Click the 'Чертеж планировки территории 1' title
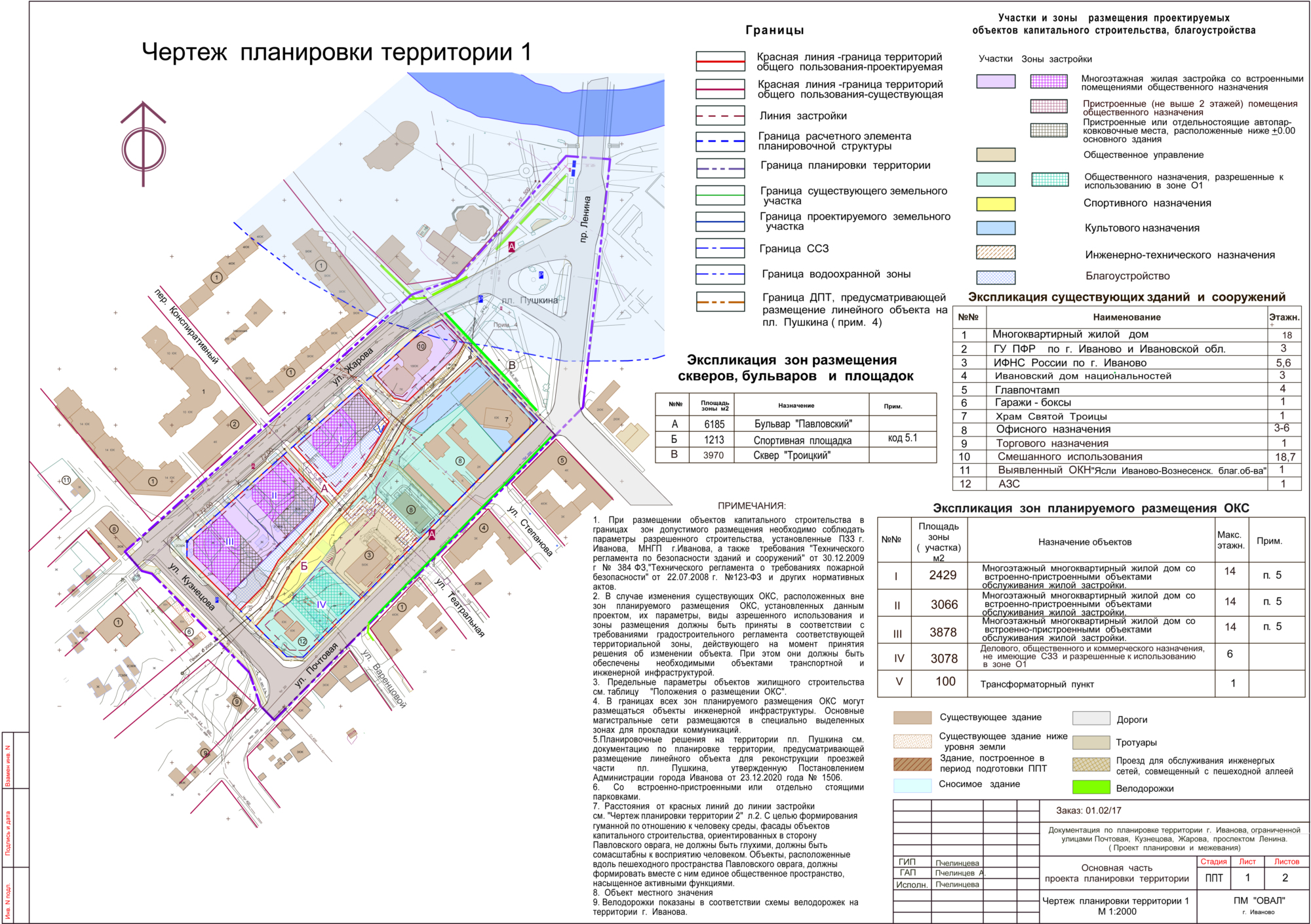The height and width of the screenshot is (924, 1311). tap(336, 52)
